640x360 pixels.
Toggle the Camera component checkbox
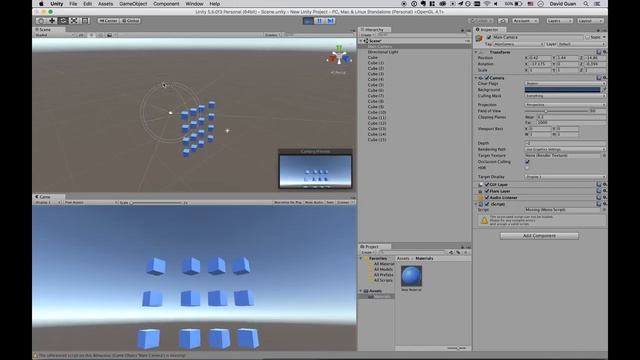487,78
